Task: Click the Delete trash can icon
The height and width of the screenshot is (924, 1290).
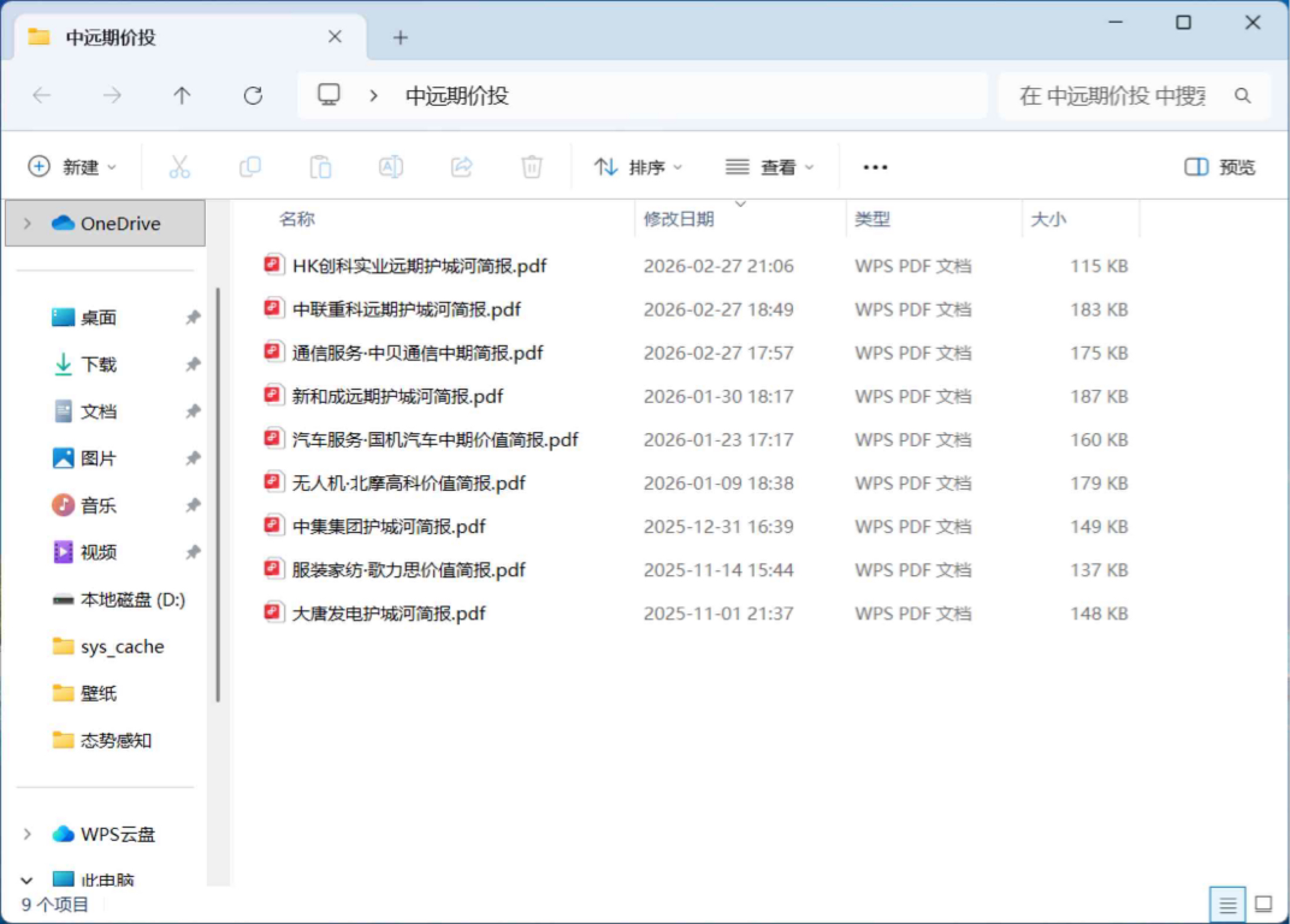Action: (531, 167)
